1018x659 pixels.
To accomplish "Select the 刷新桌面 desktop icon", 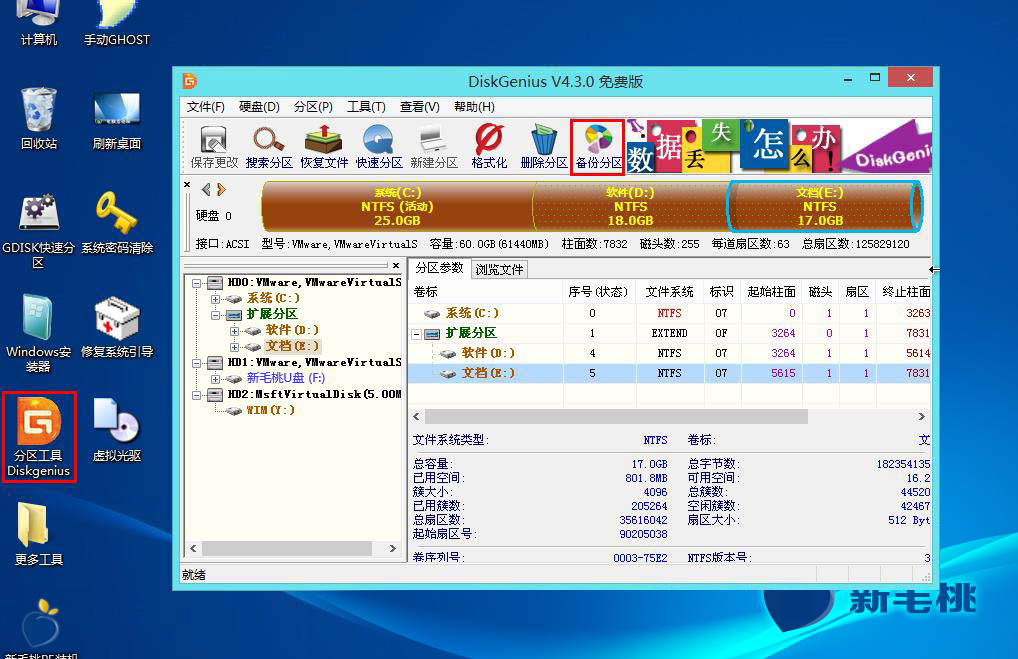I will (x=117, y=121).
